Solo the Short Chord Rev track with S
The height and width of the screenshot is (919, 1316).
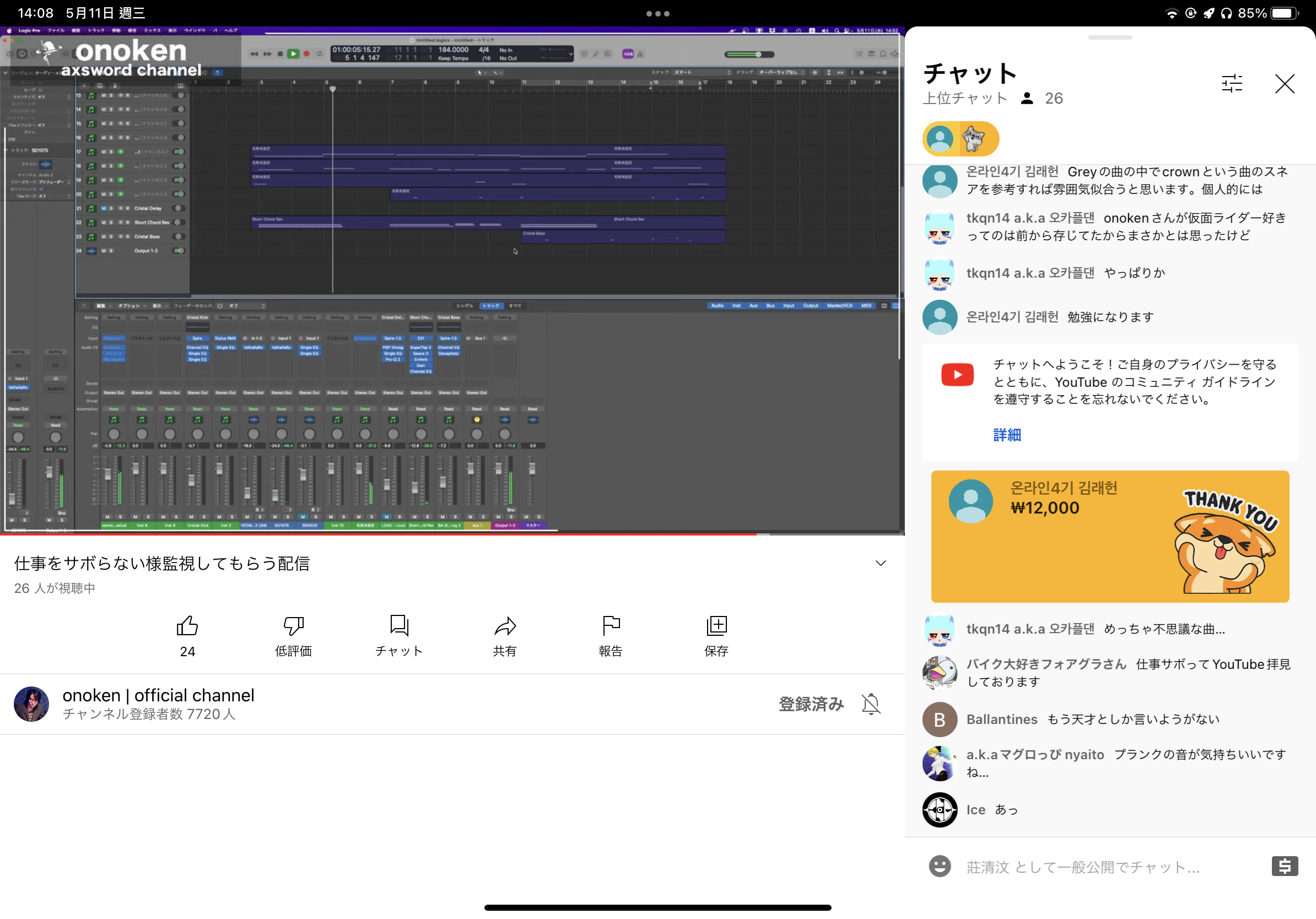[x=111, y=222]
